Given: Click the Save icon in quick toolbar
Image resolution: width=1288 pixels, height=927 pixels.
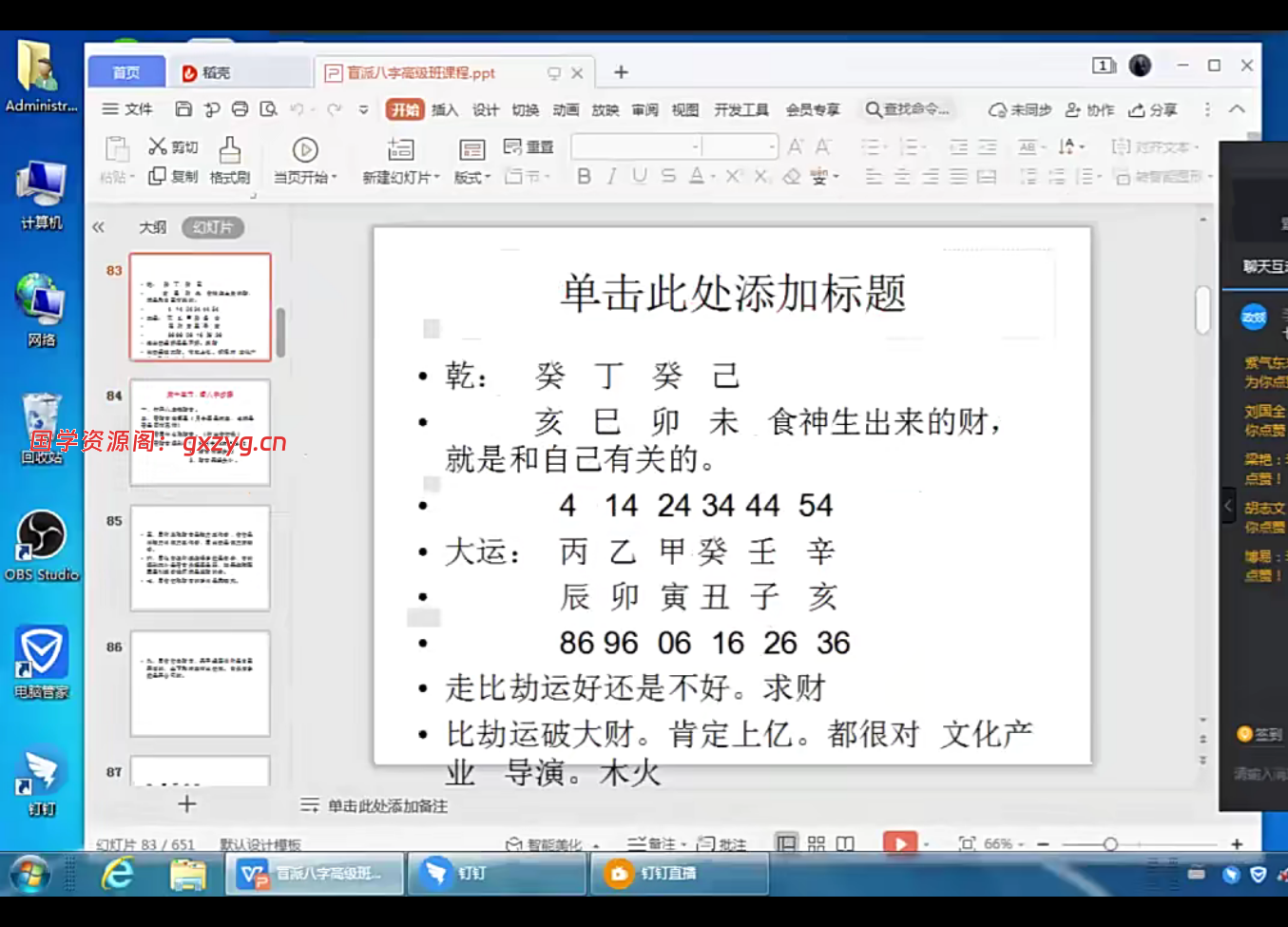Looking at the screenshot, I should [x=183, y=109].
